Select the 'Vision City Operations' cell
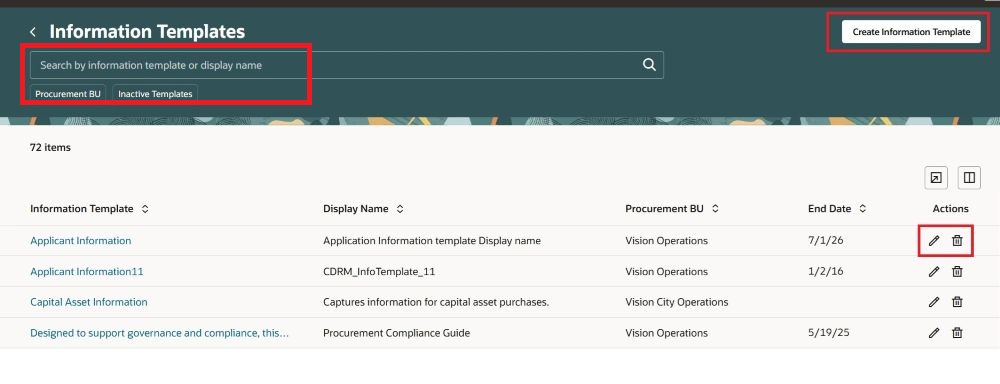This screenshot has width=1000, height=384. [x=677, y=302]
